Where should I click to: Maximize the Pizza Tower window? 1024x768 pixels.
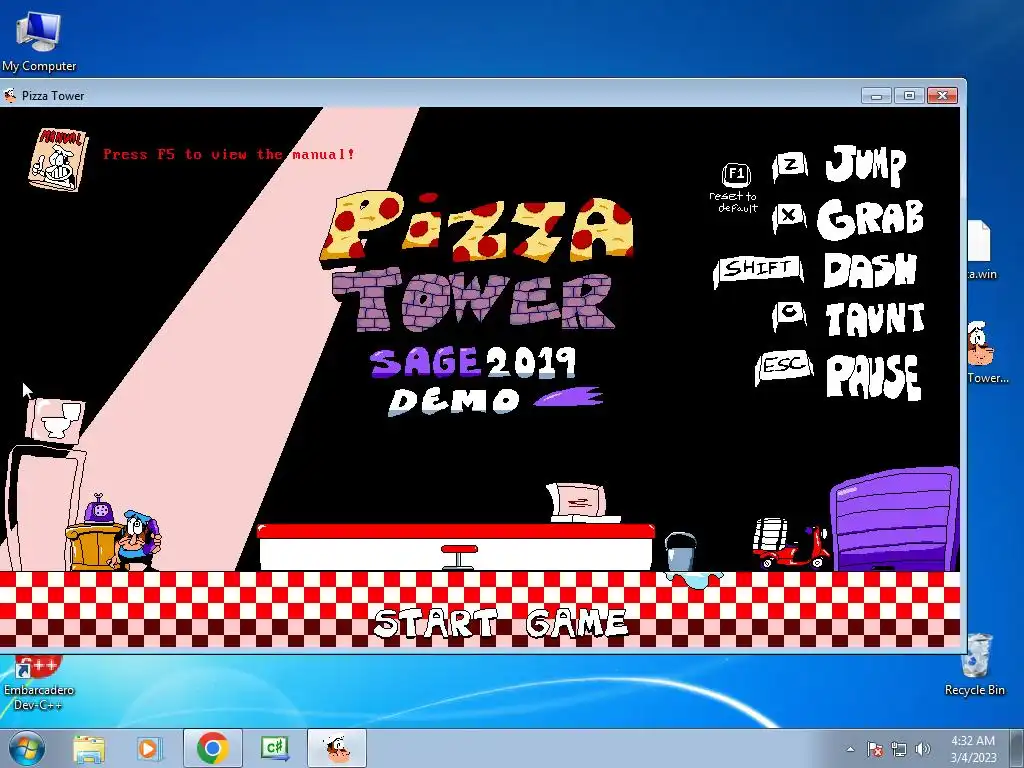coord(909,96)
